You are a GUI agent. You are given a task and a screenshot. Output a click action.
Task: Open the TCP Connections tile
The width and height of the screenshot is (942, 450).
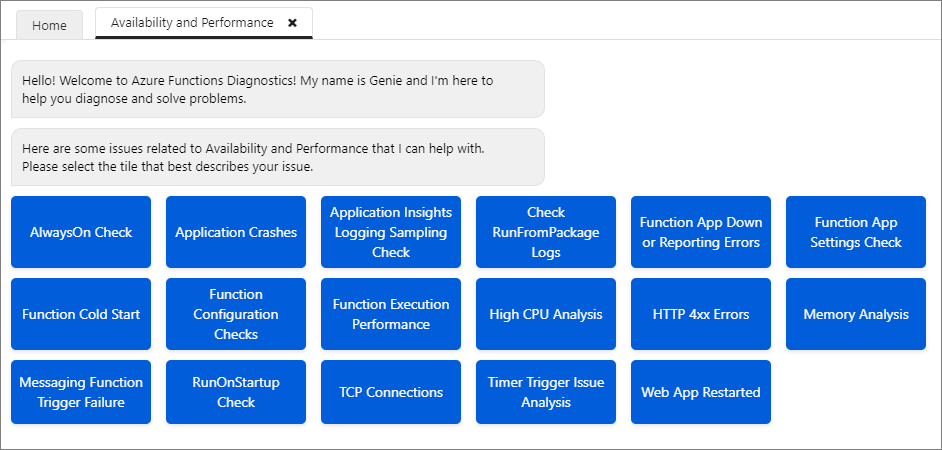pos(391,392)
